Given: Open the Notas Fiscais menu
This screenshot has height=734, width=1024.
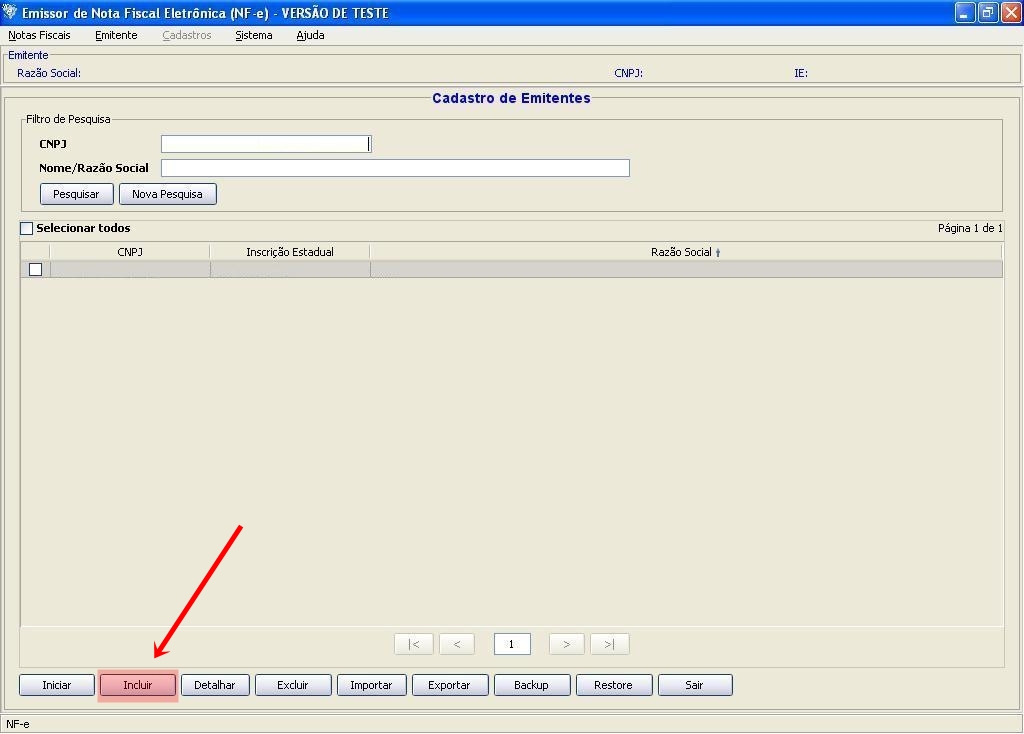Looking at the screenshot, I should pyautogui.click(x=39, y=35).
